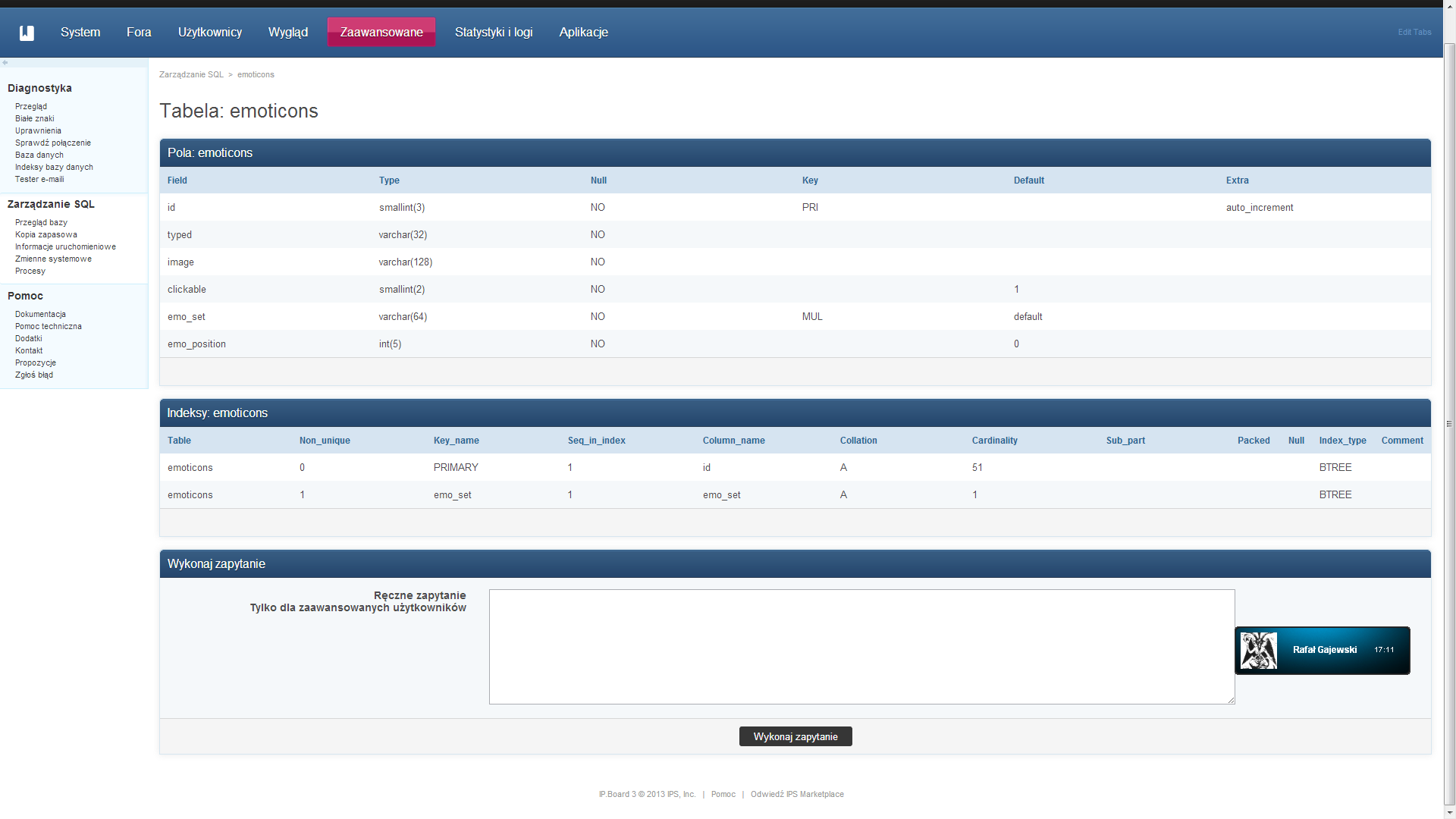This screenshot has height=819, width=1456.
Task: Click the Edit Tabs link
Action: [x=1414, y=33]
